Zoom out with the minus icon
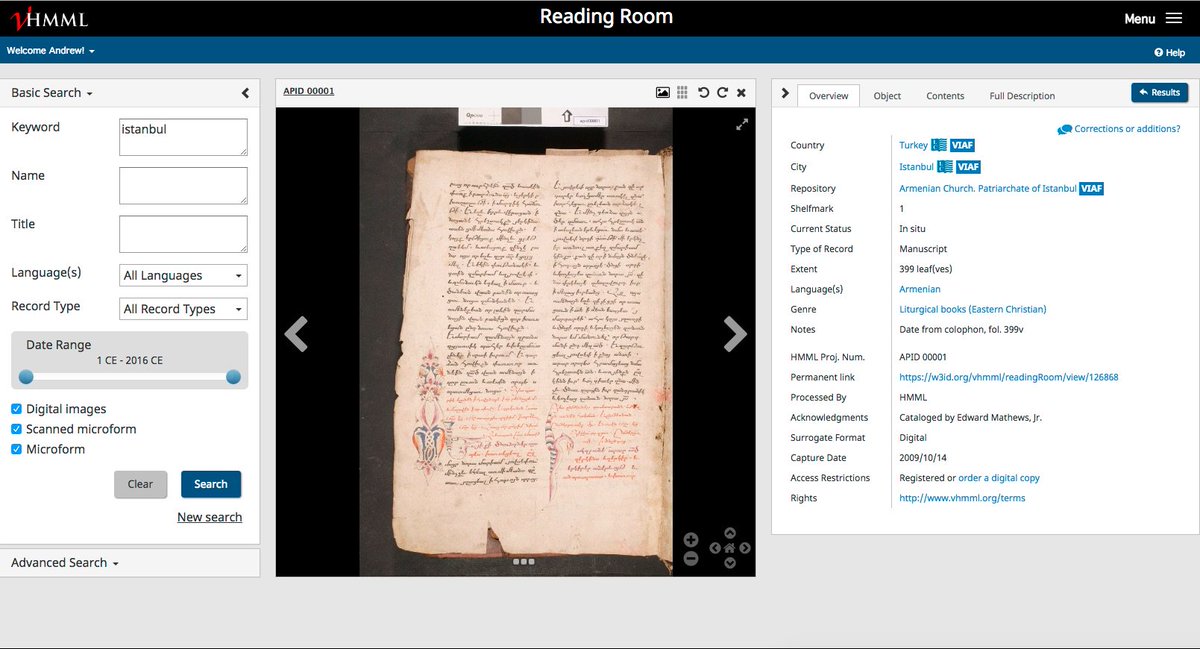Viewport: 1200px width, 649px height. pos(690,559)
